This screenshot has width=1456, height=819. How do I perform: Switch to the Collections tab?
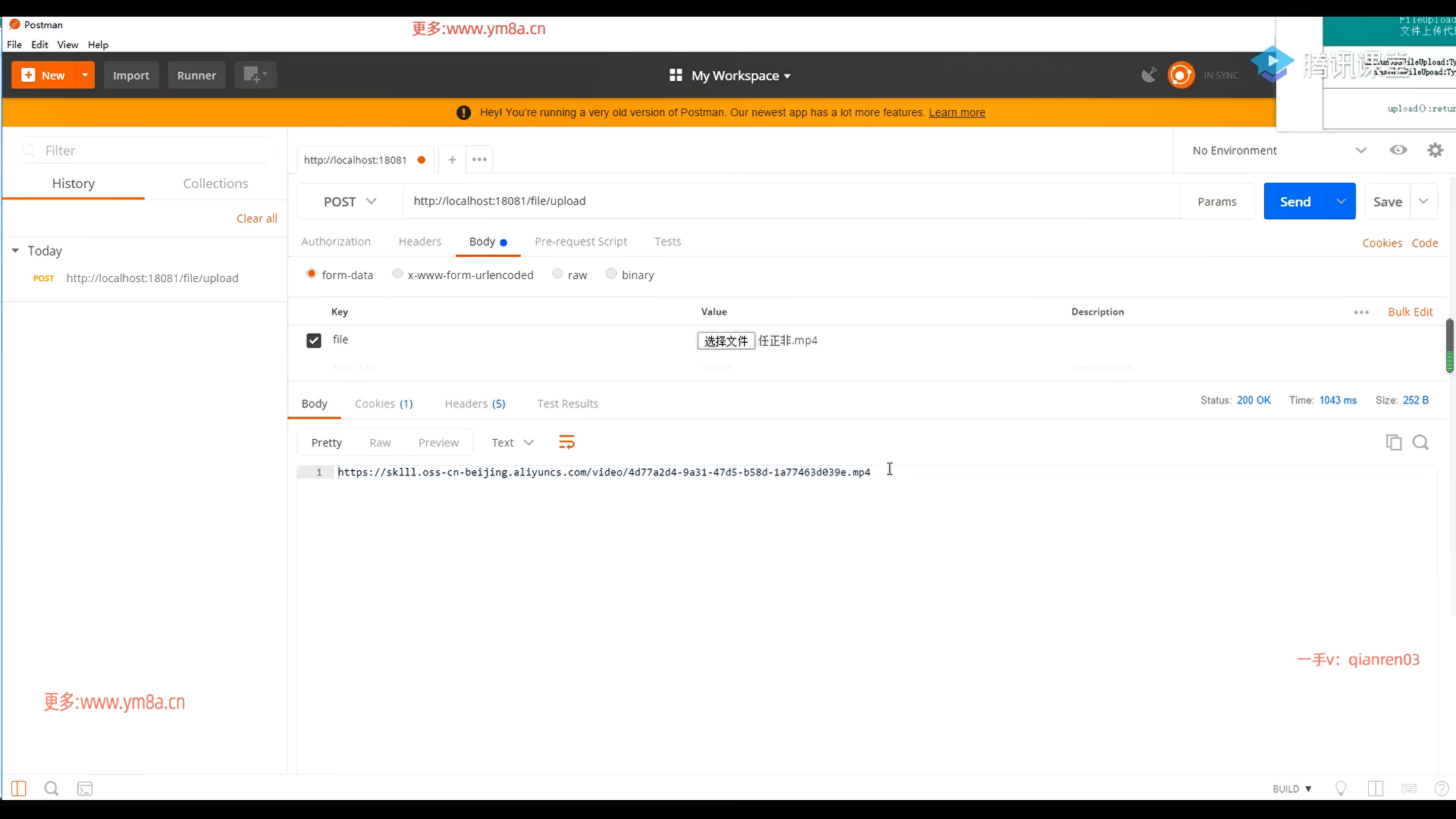pos(215,184)
